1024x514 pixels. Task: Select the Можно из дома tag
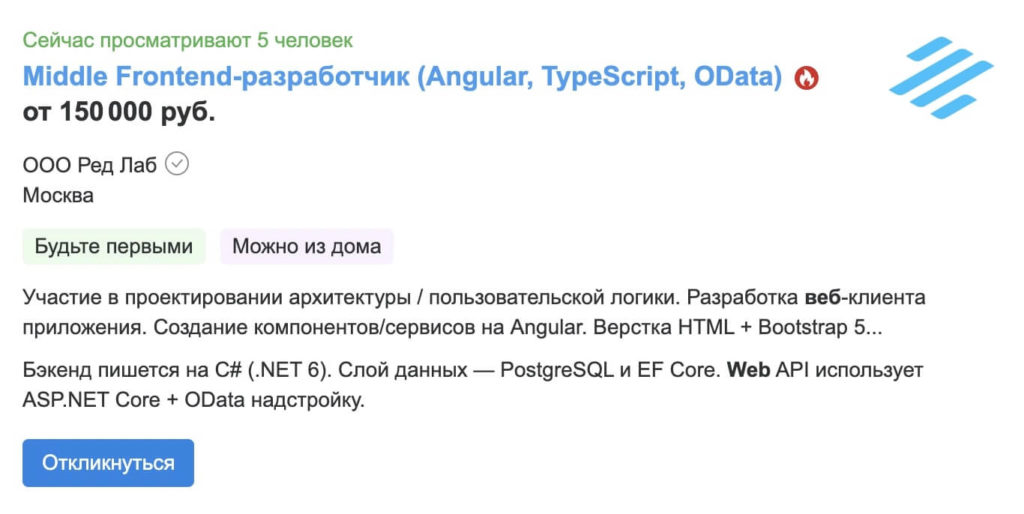[x=307, y=246]
